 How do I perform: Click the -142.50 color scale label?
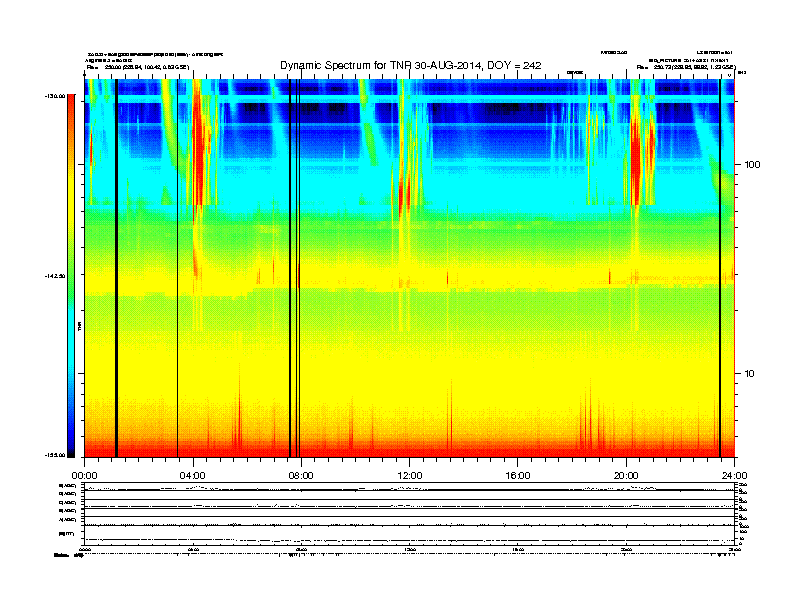point(55,276)
